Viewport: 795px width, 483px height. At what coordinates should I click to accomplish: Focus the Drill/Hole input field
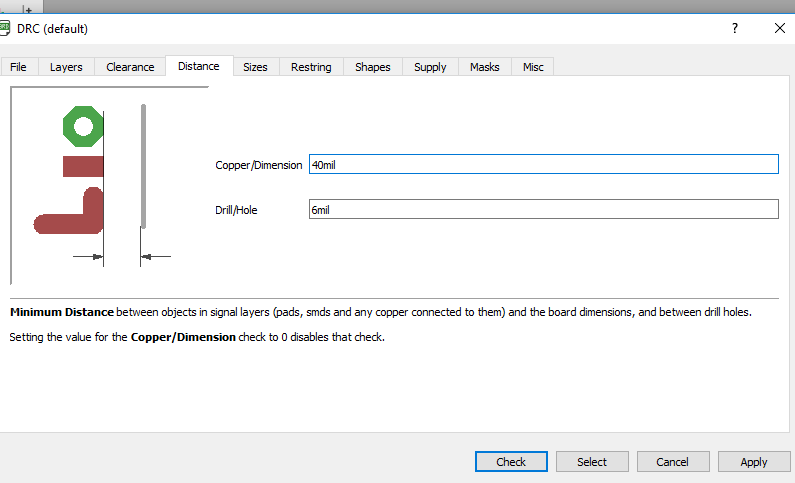coord(543,209)
